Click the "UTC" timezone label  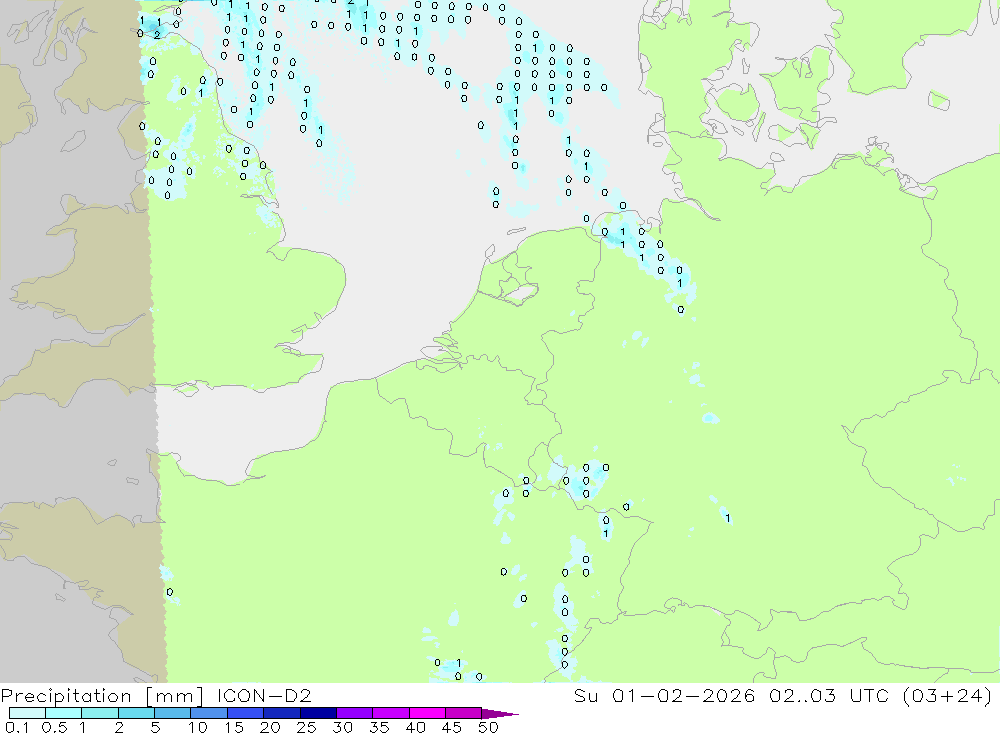(869, 696)
